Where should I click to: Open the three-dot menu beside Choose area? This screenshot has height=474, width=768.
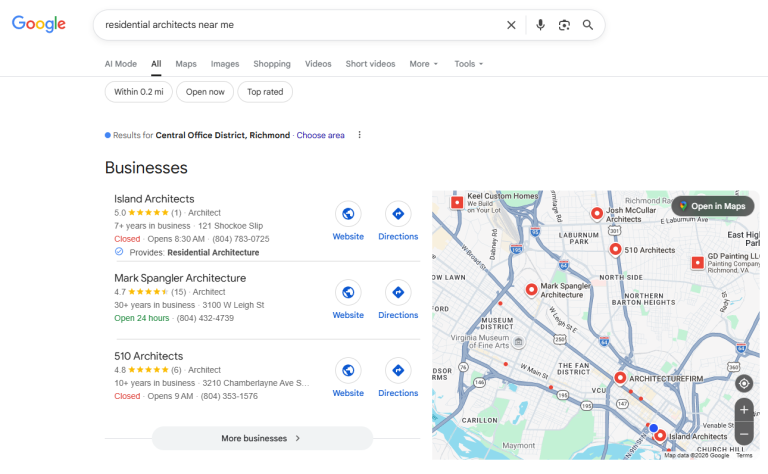tap(360, 135)
